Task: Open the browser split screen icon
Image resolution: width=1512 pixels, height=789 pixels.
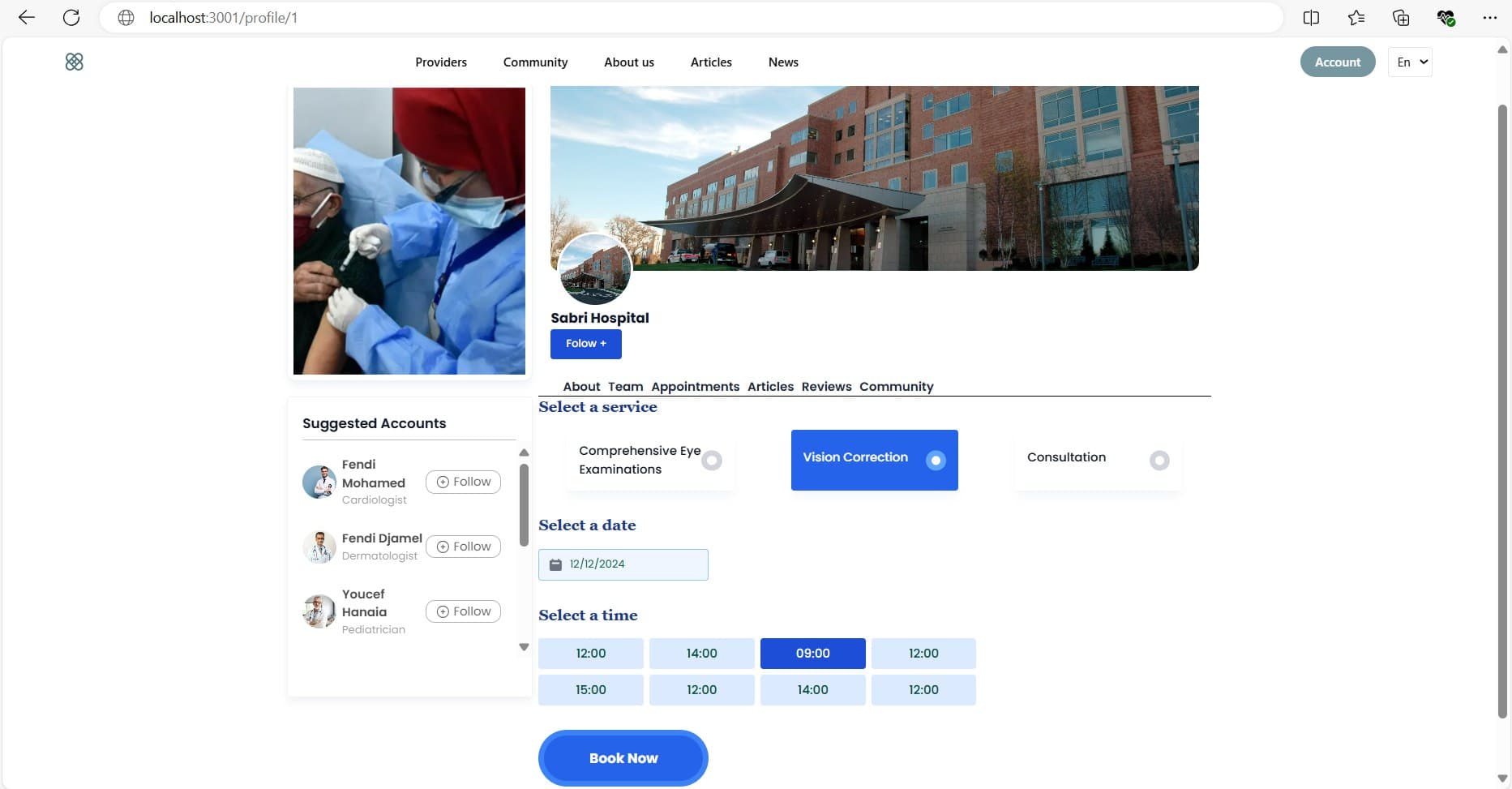Action: (1311, 18)
